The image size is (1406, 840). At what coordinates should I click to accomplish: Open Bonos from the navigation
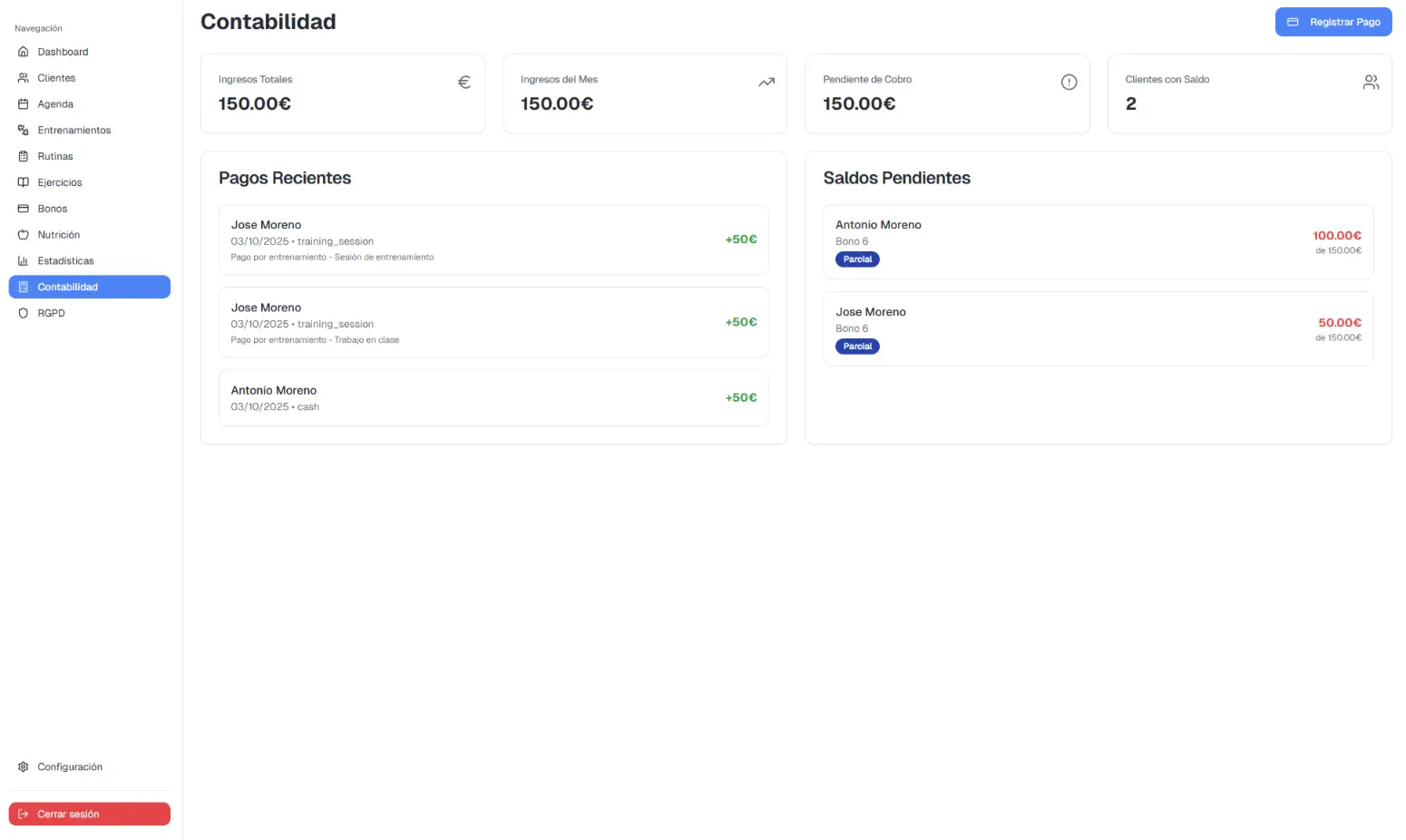click(90, 209)
